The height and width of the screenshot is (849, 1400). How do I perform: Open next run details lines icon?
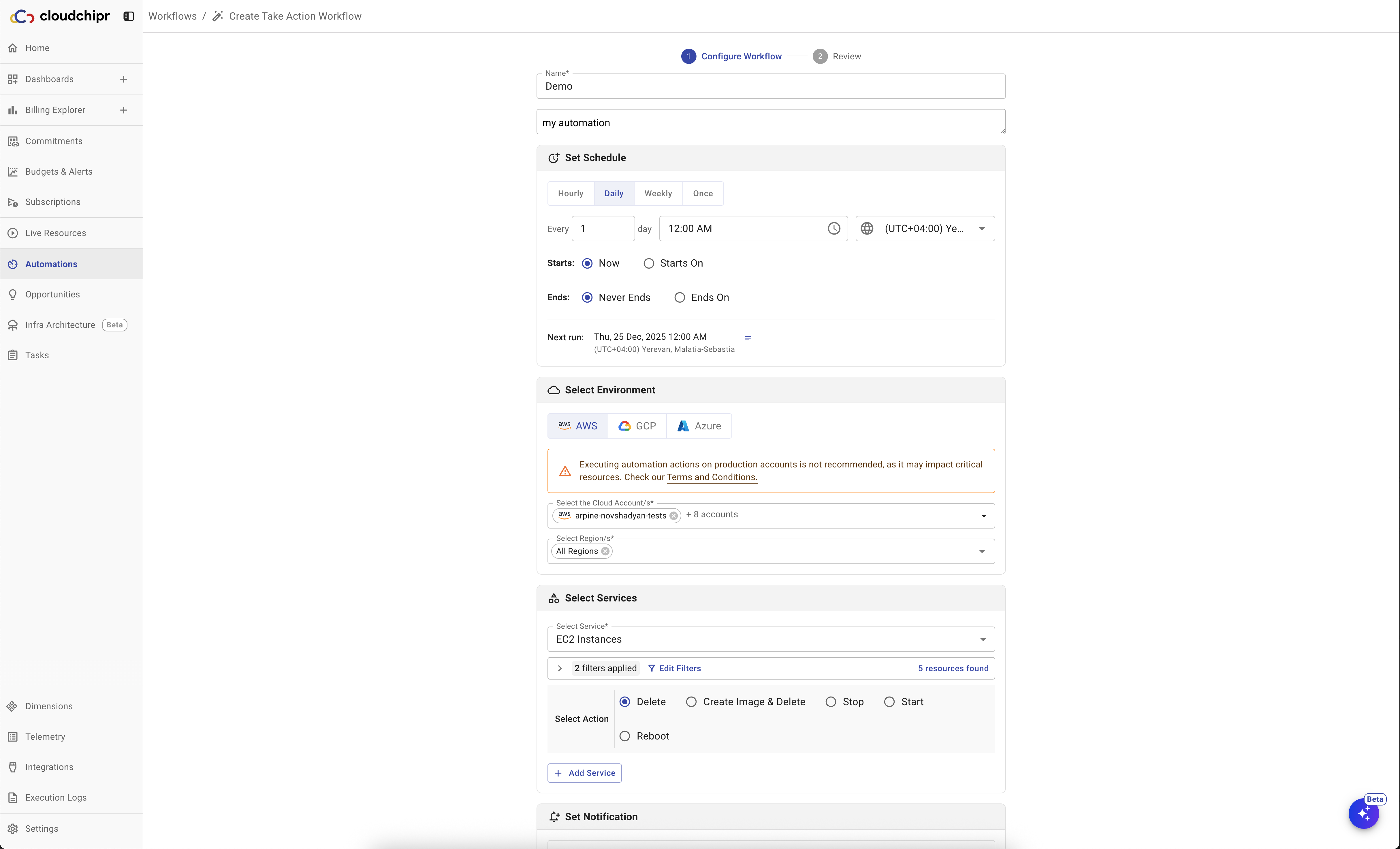748,338
